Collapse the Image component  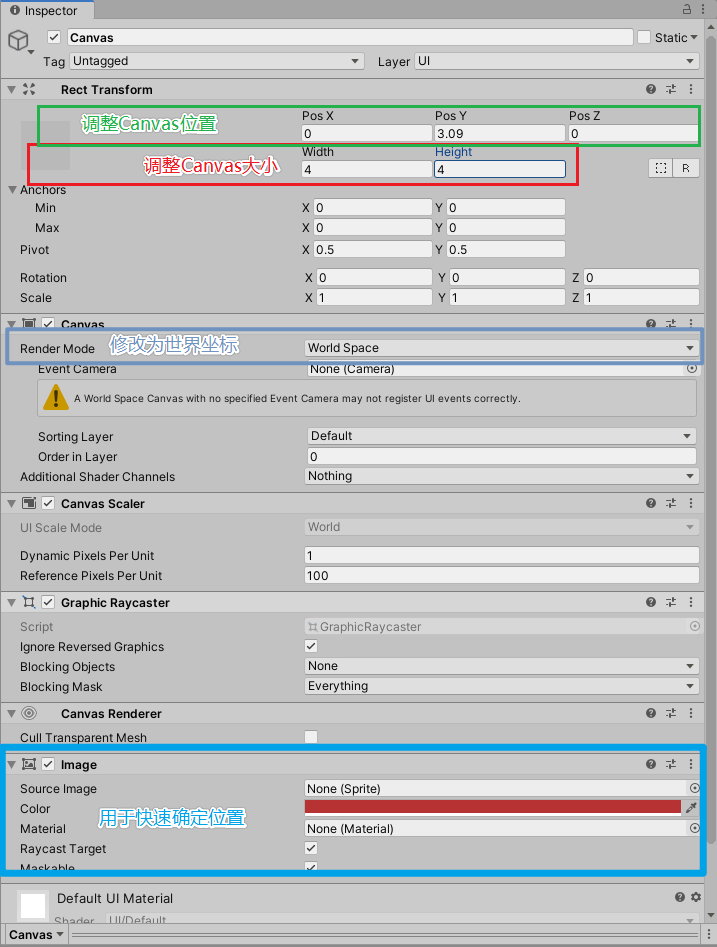click(11, 764)
